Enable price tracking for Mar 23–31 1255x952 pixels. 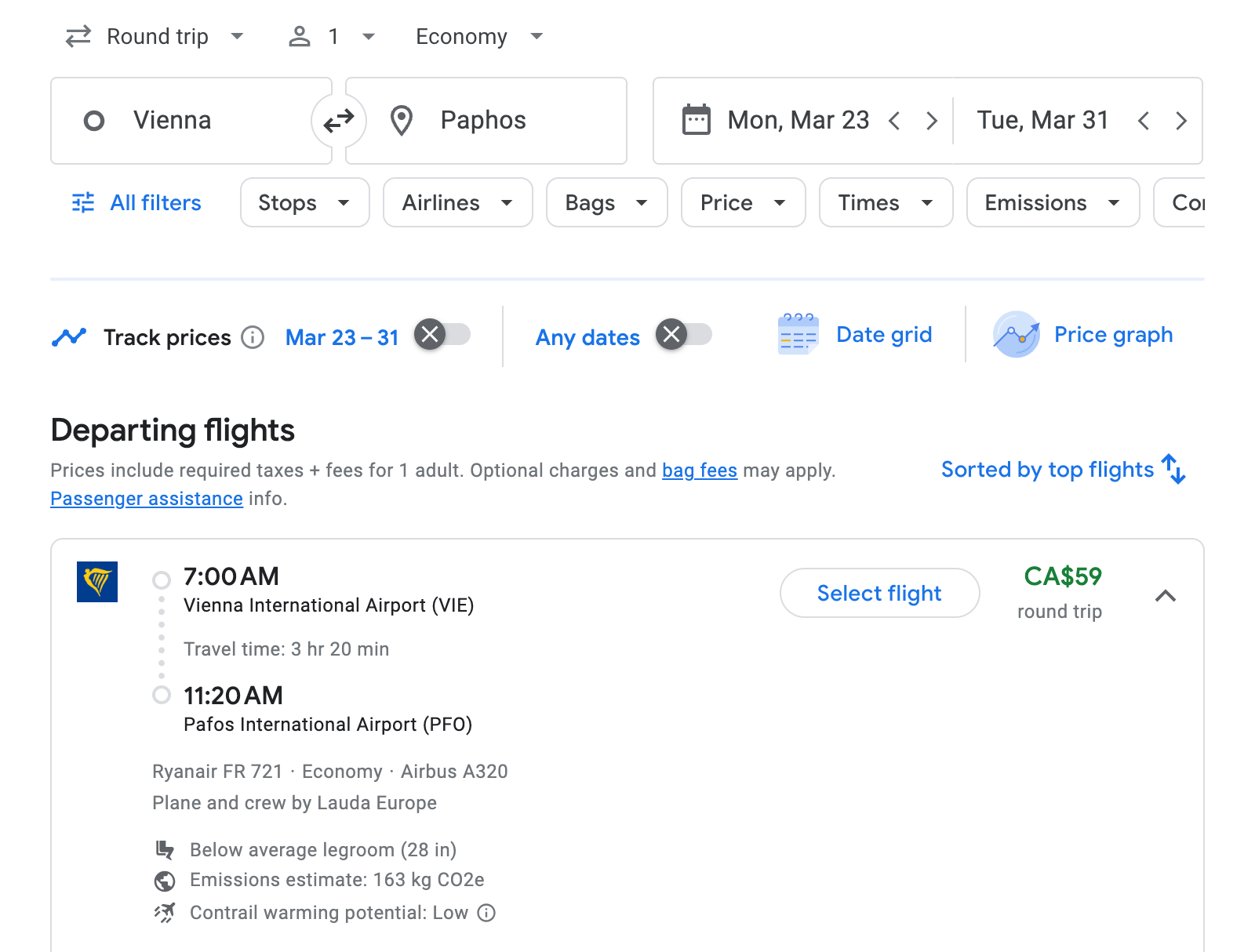pos(453,334)
